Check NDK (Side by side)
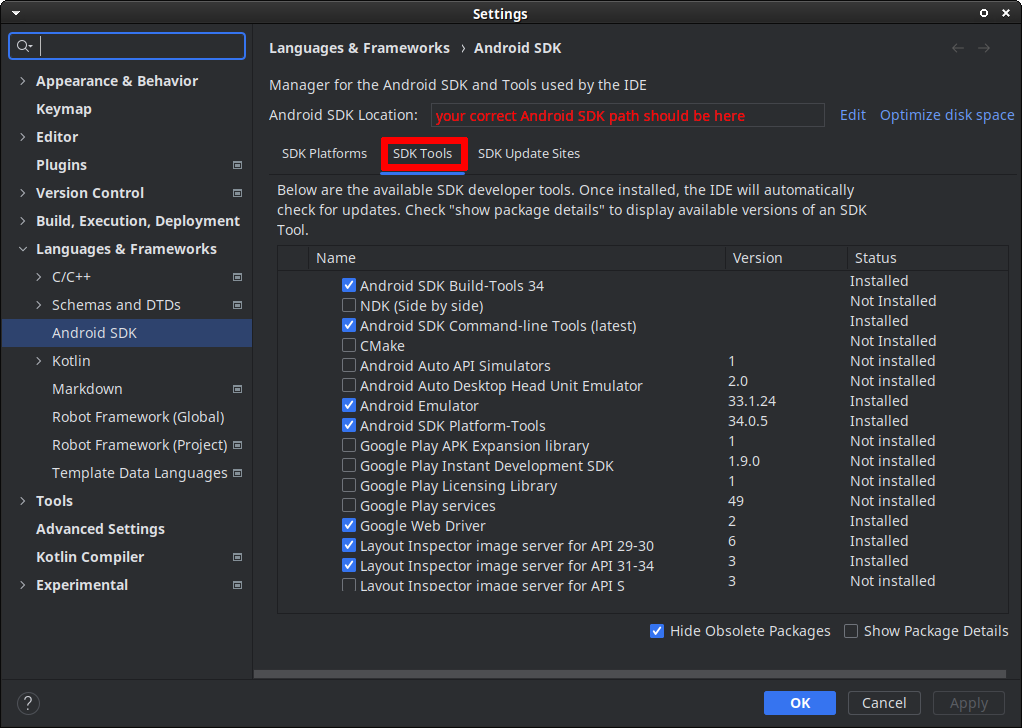The image size is (1022, 728). (x=349, y=305)
